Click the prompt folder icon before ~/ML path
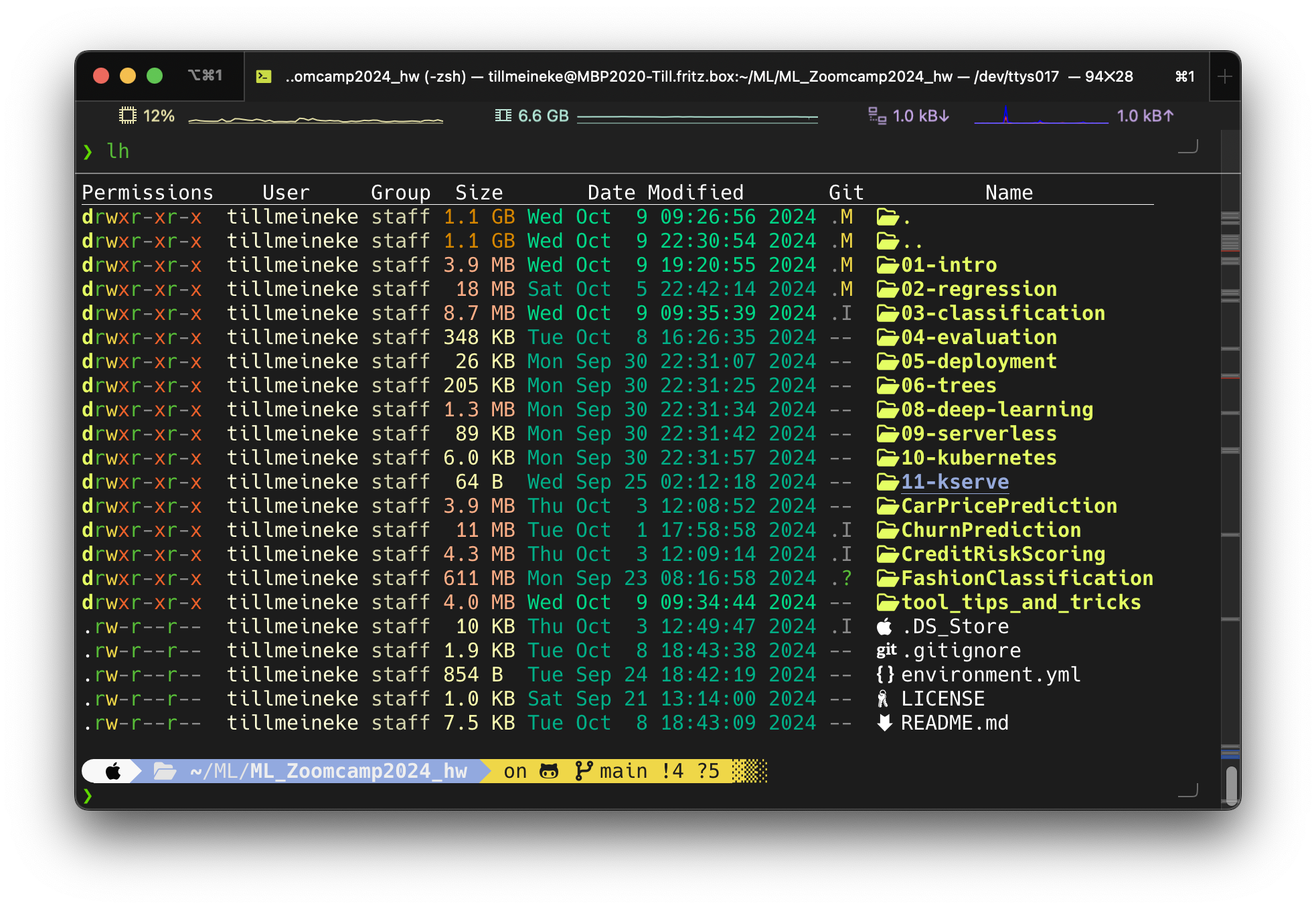 (165, 771)
